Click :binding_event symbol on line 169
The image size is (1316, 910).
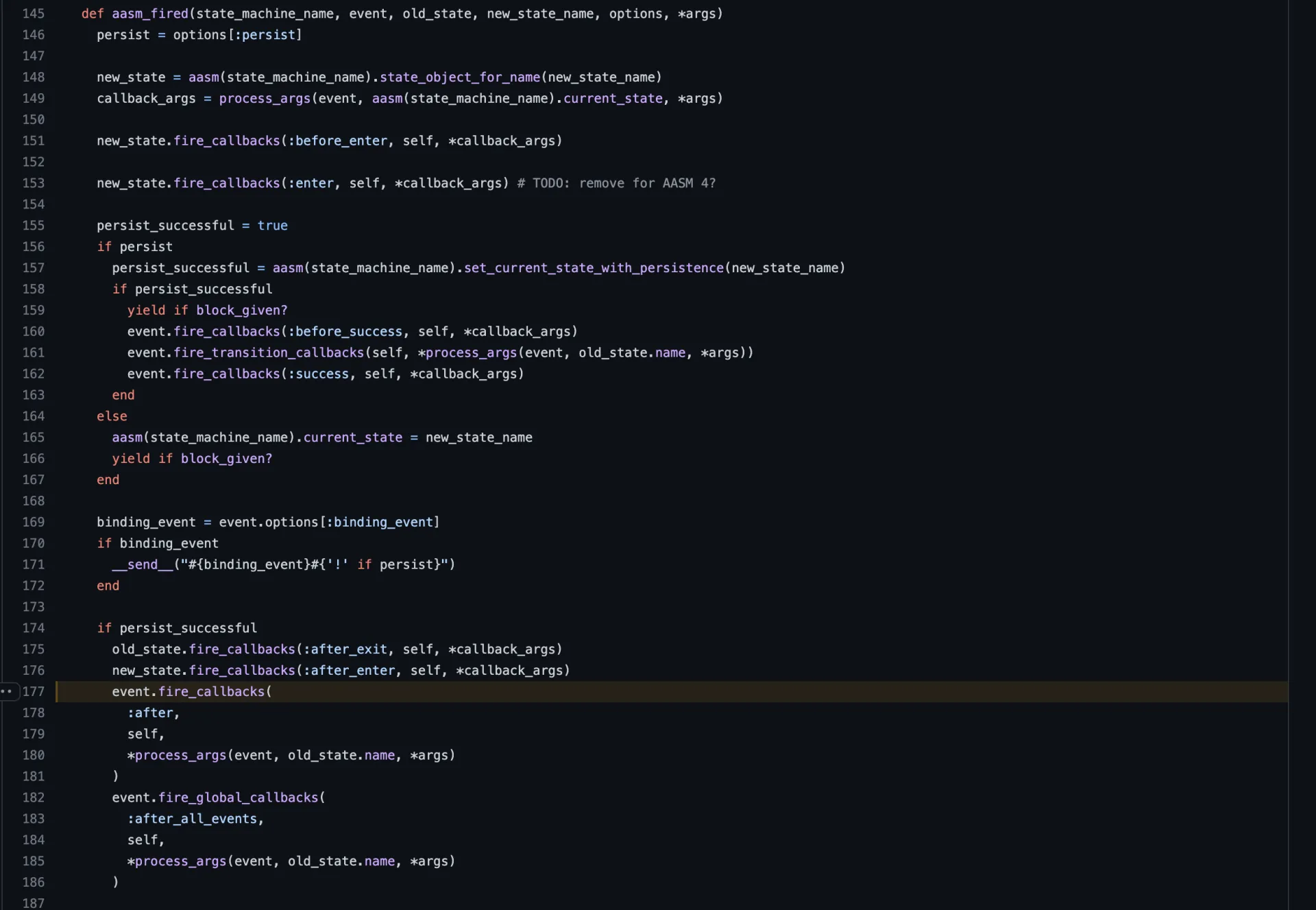click(379, 522)
